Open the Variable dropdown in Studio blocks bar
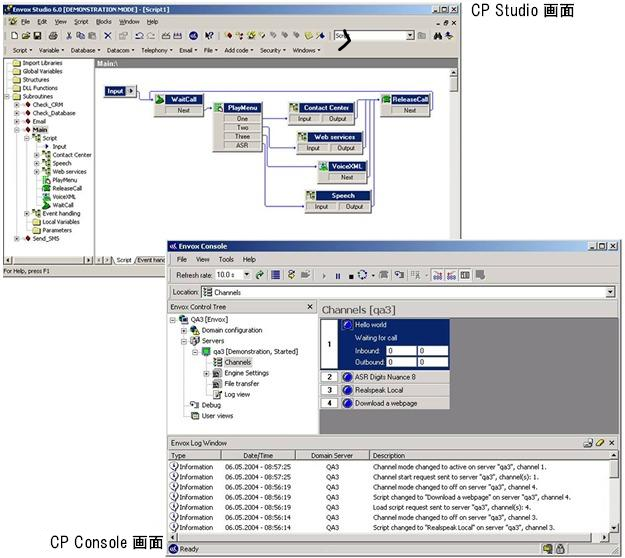Screen dimensions: 625x558 click(51, 50)
